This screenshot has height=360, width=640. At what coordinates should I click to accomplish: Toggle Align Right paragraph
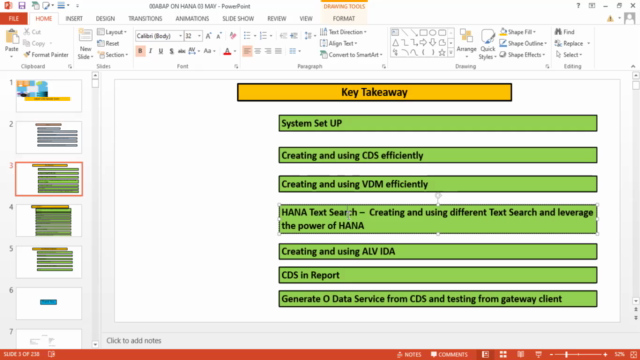[268, 51]
